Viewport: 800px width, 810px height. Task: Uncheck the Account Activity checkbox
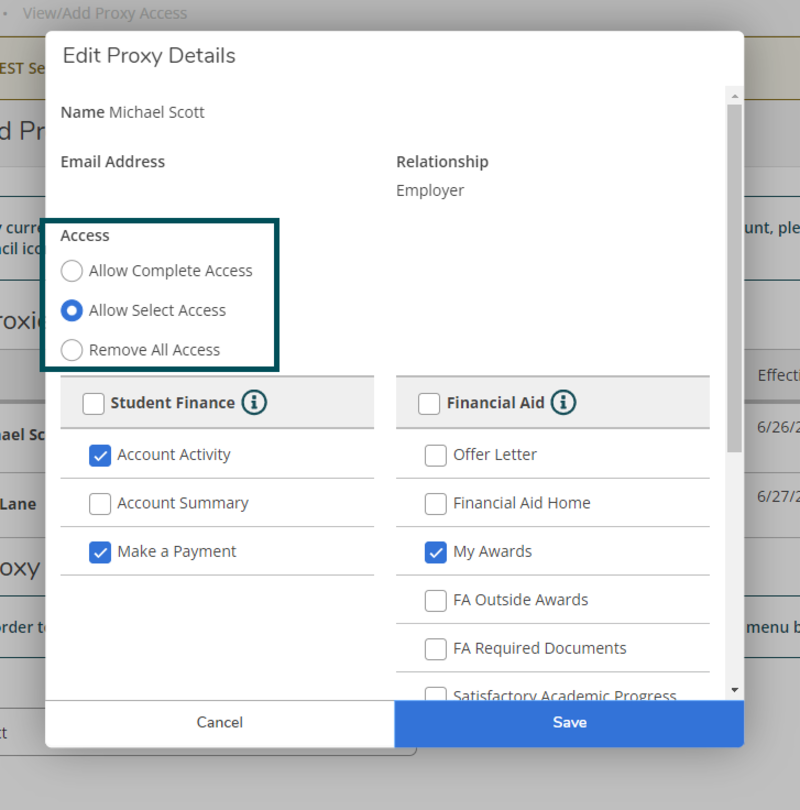(99, 455)
